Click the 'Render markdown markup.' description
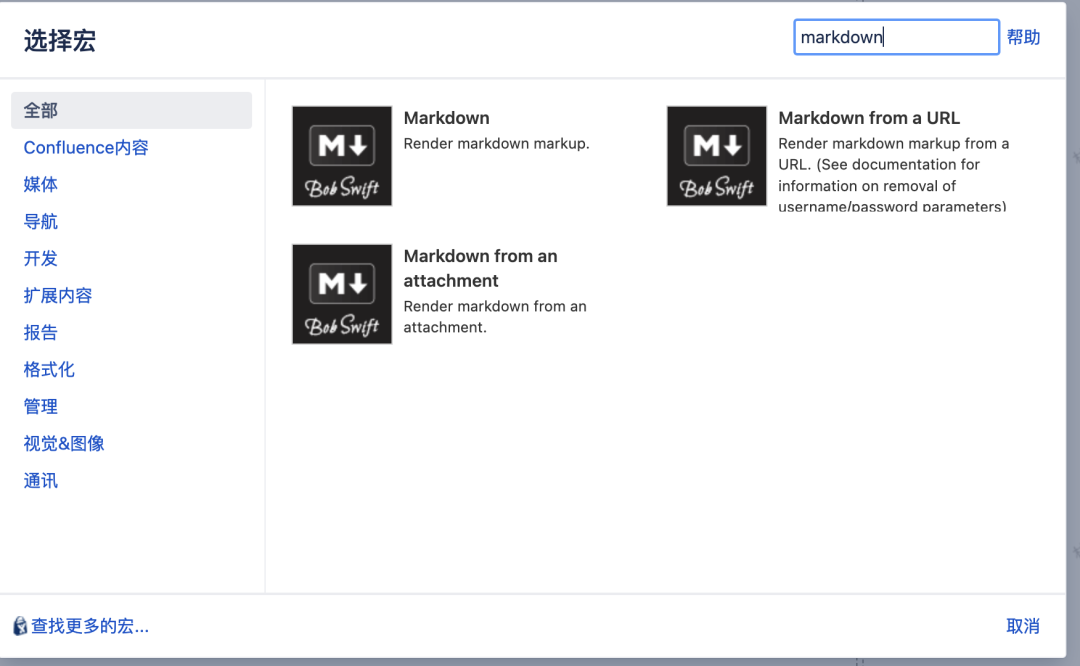 (x=496, y=143)
